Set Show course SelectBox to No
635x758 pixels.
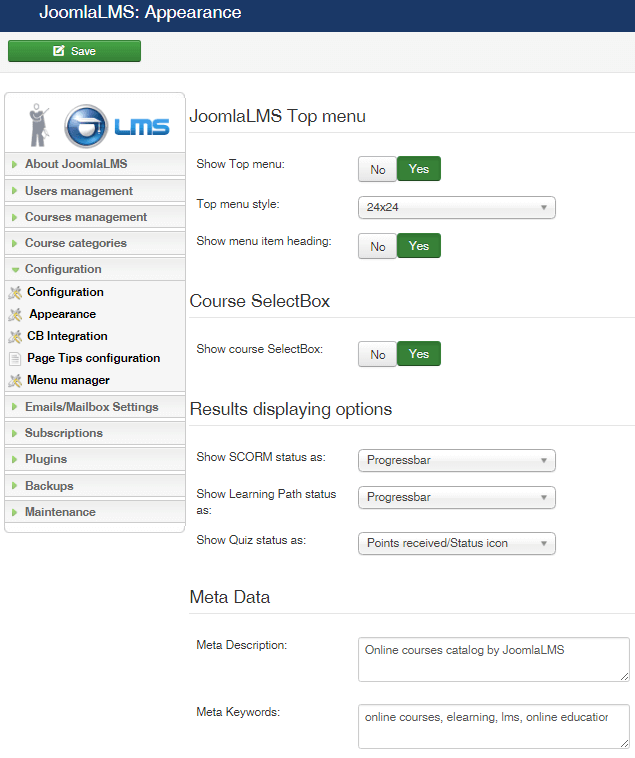point(377,354)
